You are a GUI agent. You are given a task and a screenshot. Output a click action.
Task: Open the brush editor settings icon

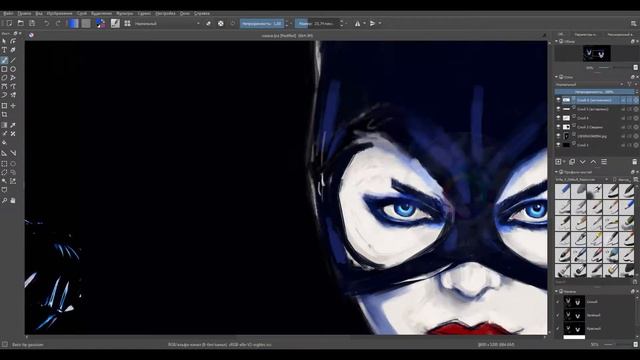click(x=115, y=23)
